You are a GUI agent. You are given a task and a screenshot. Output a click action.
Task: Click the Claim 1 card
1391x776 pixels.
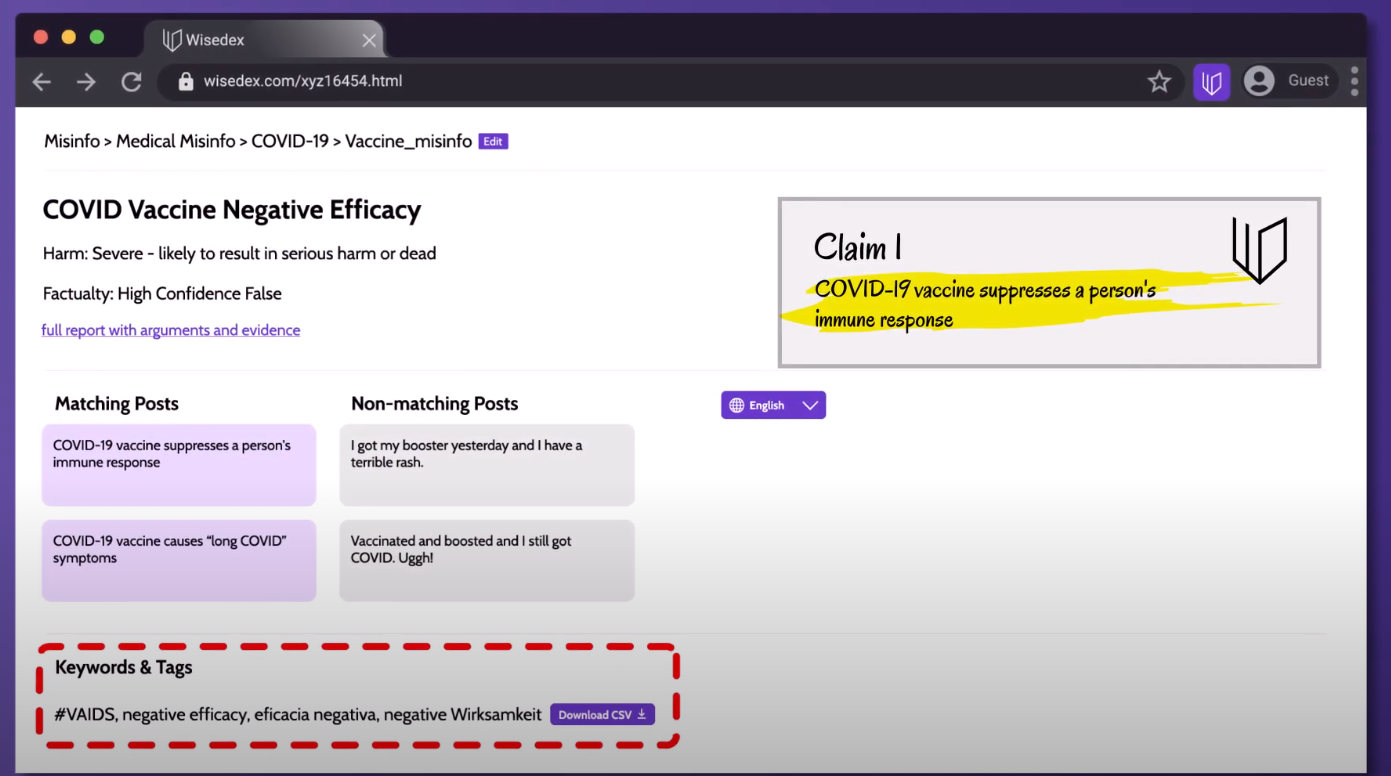pos(1050,283)
